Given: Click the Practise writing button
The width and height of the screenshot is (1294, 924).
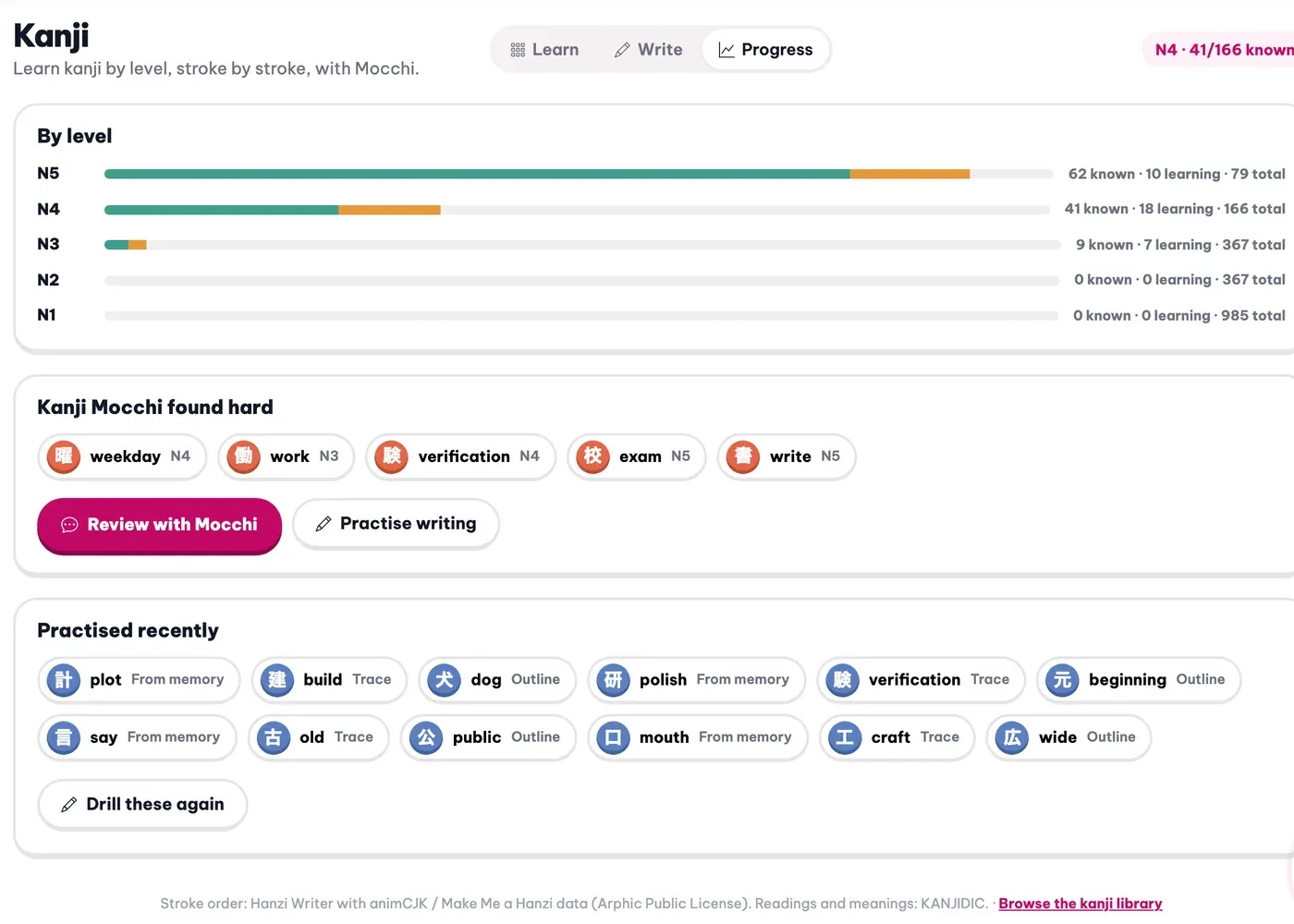Looking at the screenshot, I should click(x=396, y=524).
